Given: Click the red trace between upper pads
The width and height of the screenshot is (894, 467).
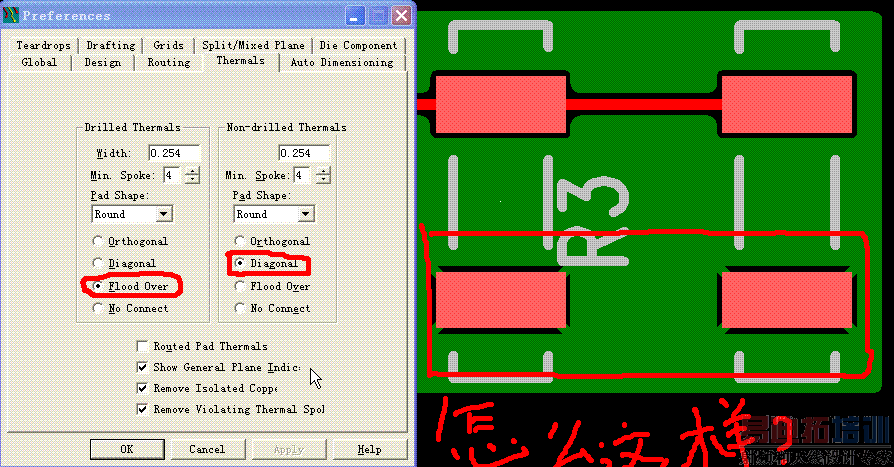Looking at the screenshot, I should (x=644, y=104).
